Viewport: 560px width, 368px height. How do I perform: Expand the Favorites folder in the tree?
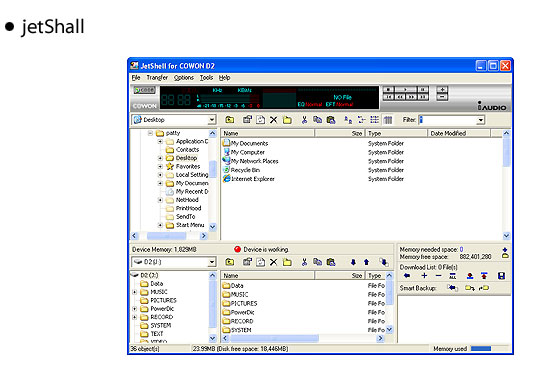[160, 166]
